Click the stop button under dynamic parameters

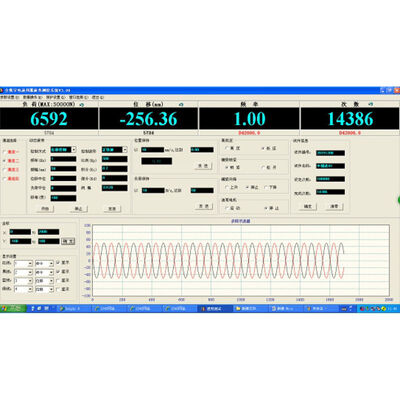pos(79,209)
